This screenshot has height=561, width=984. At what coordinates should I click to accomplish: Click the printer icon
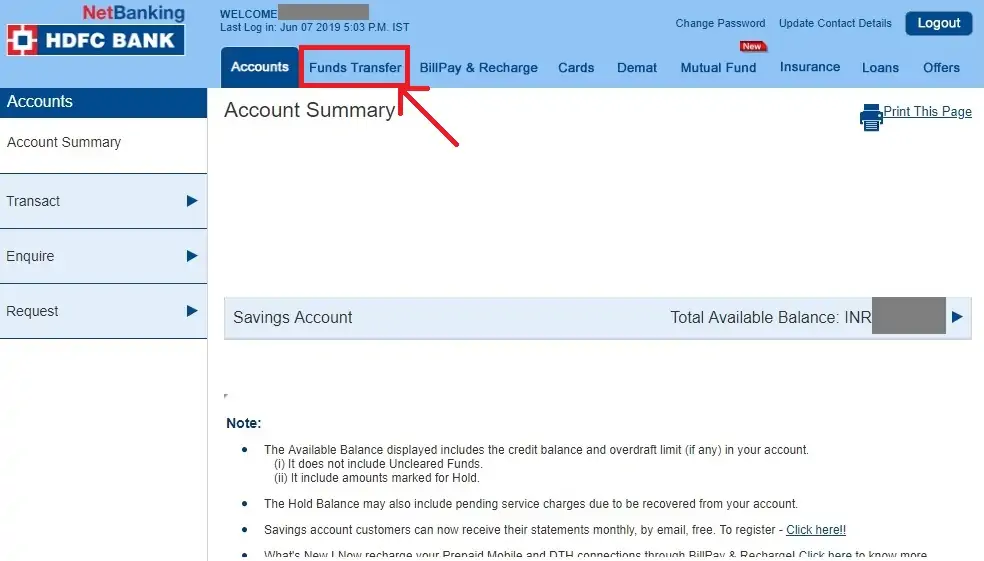(x=871, y=117)
